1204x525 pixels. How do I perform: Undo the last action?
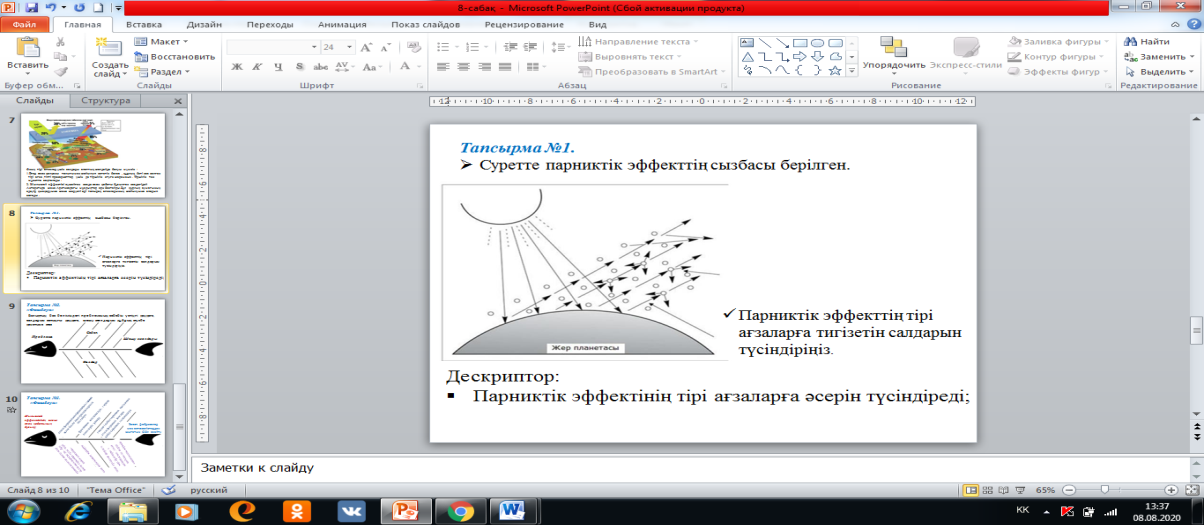point(52,7)
